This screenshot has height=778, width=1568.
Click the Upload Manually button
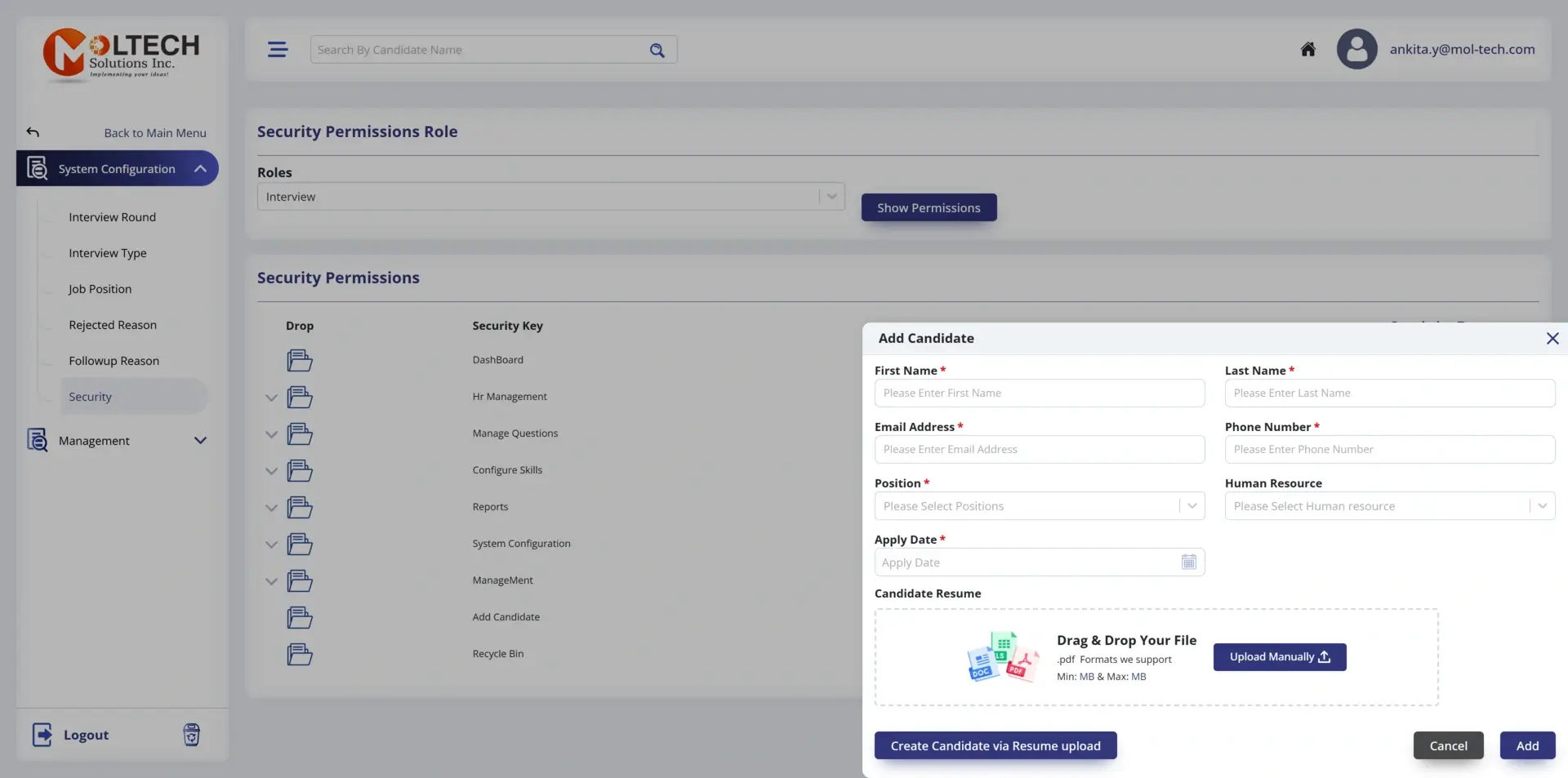coord(1279,657)
